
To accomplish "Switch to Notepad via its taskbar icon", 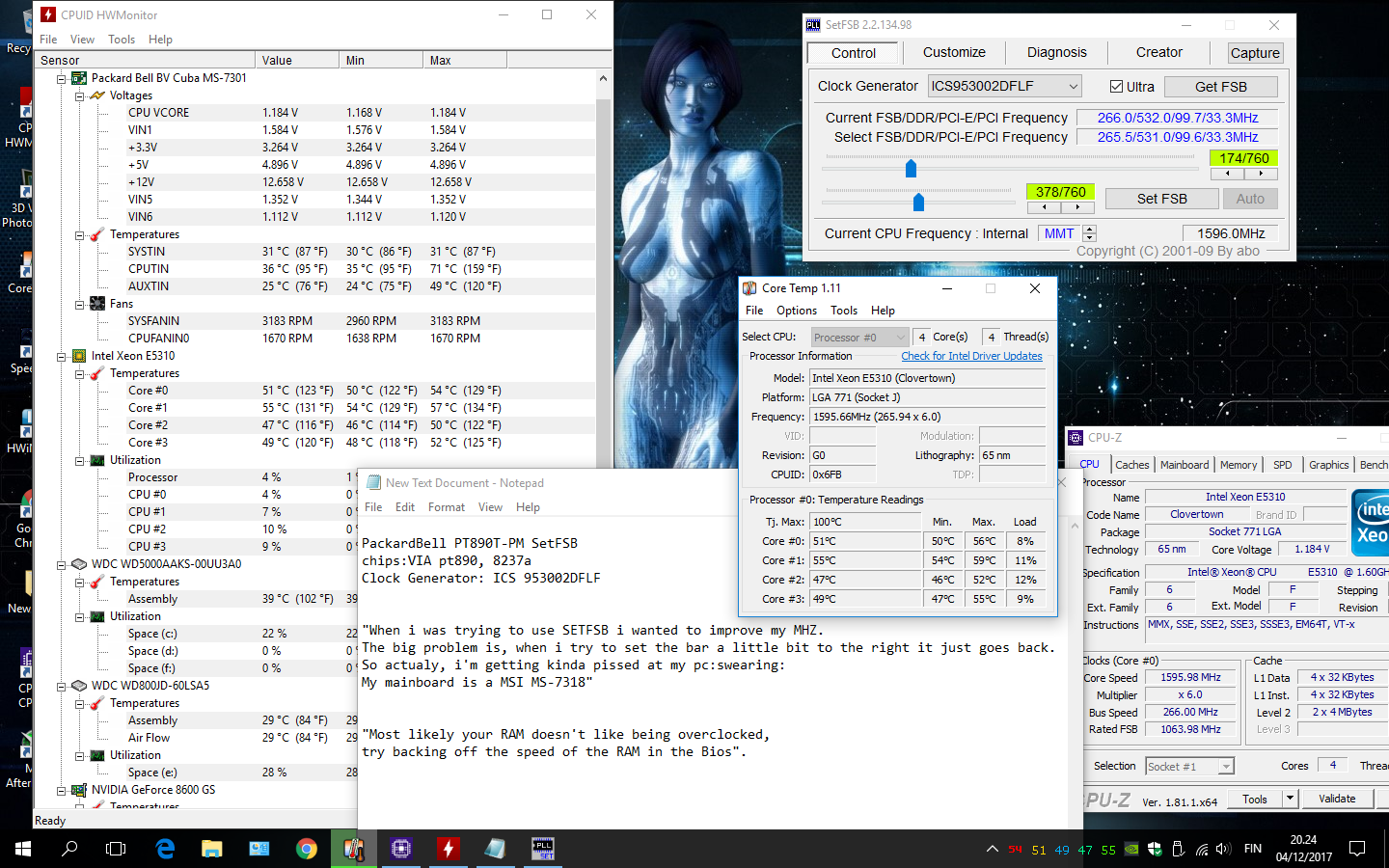I will (496, 849).
